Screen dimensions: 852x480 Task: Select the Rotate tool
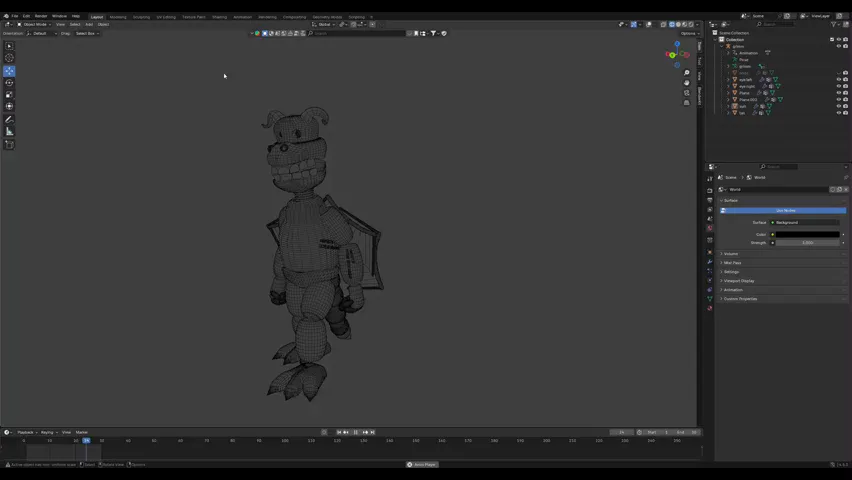pyautogui.click(x=9, y=83)
